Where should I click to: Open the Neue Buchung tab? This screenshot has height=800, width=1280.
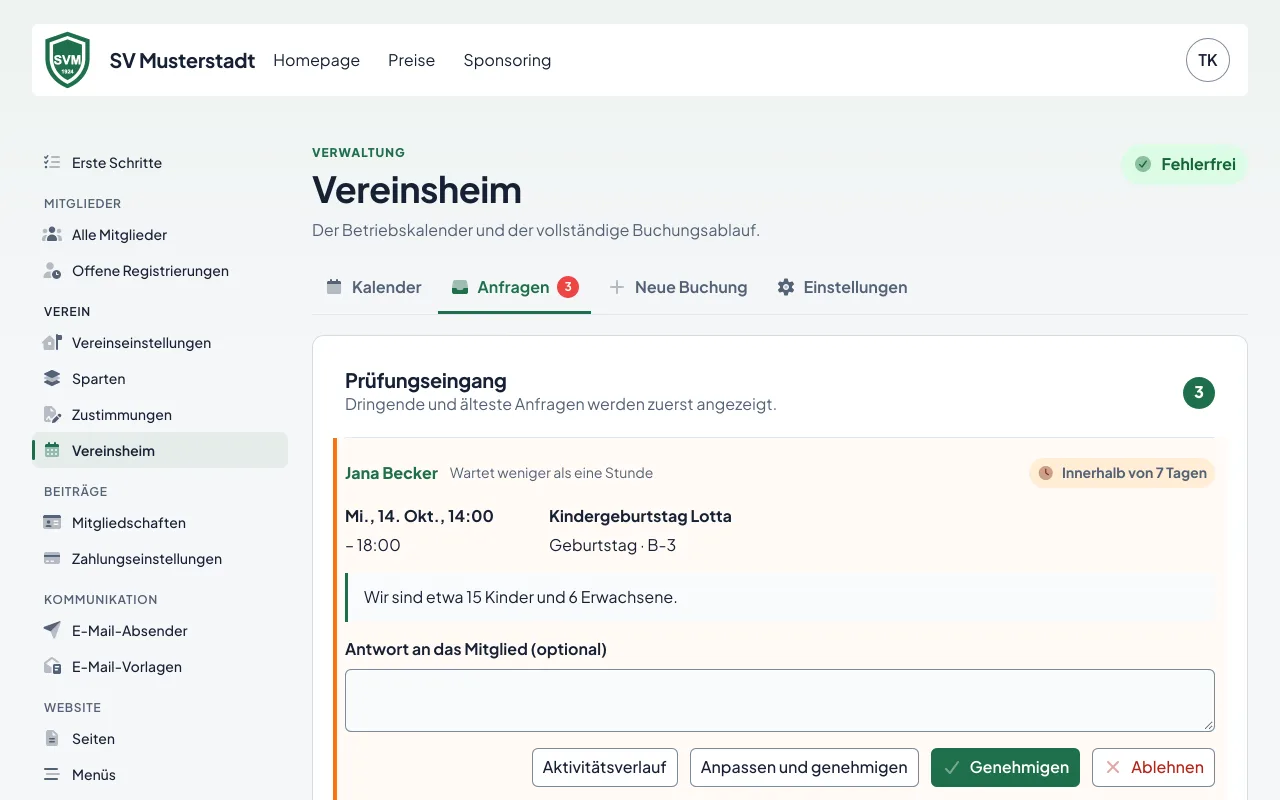coord(678,287)
